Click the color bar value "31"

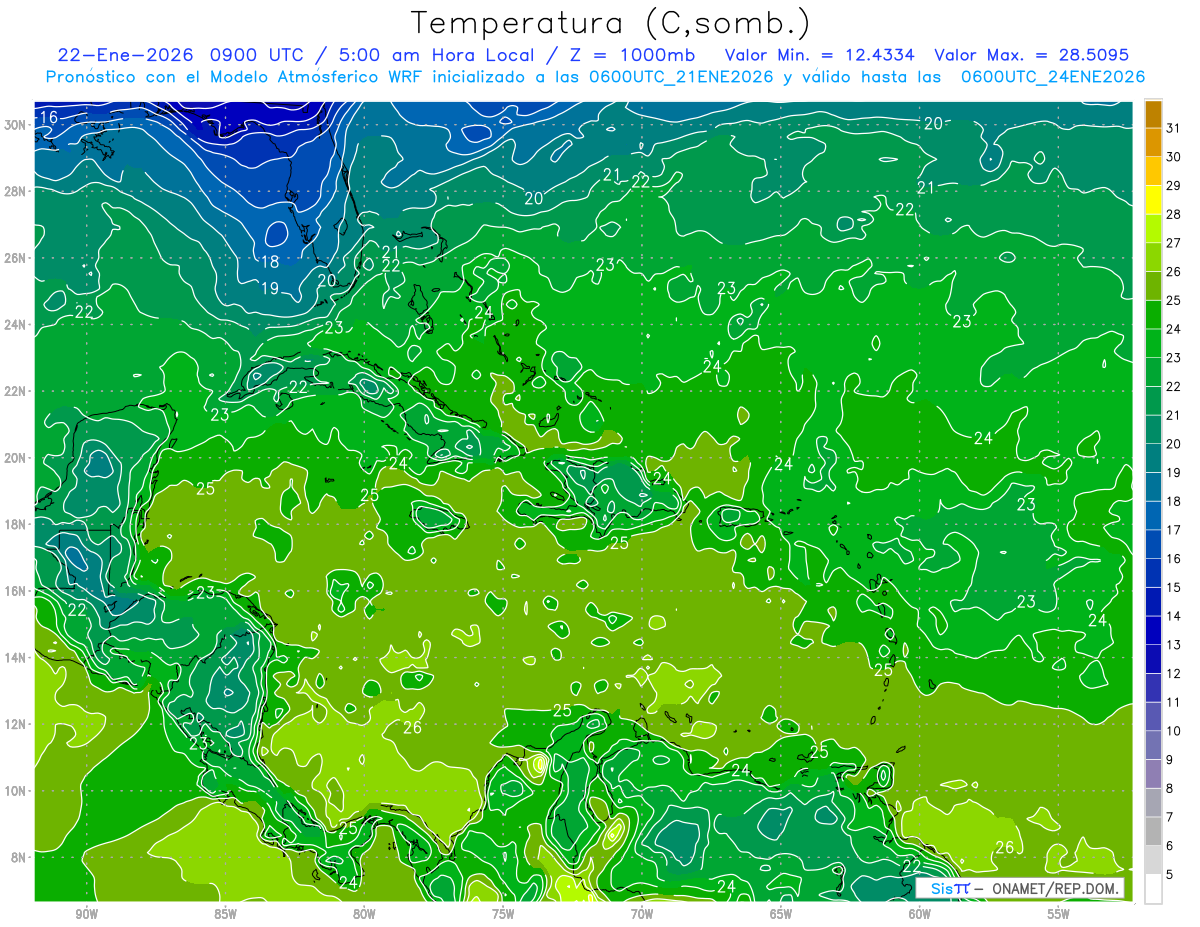click(x=1173, y=128)
